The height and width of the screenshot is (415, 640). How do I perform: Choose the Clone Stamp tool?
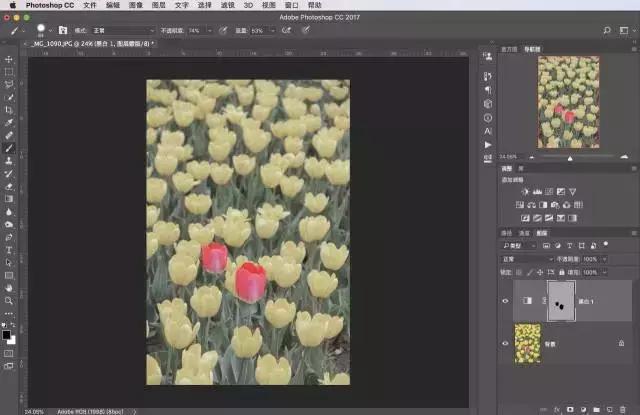tap(9, 161)
